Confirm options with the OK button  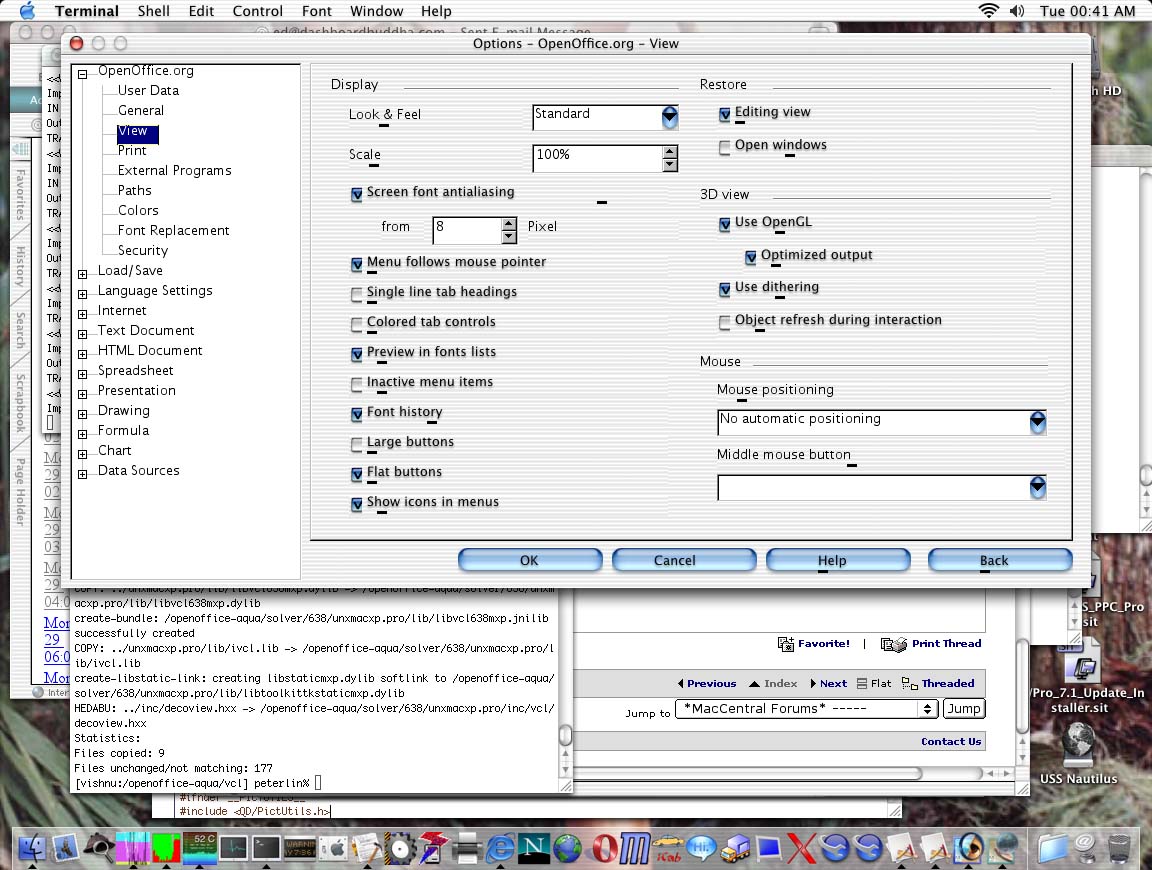pos(530,560)
